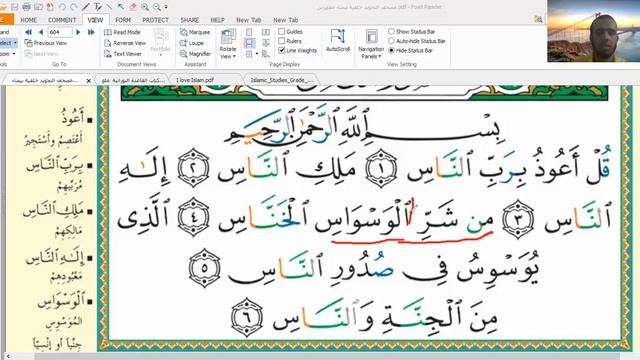This screenshot has height=360, width=640.
Task: Click Reverse View
Action: pos(125,43)
